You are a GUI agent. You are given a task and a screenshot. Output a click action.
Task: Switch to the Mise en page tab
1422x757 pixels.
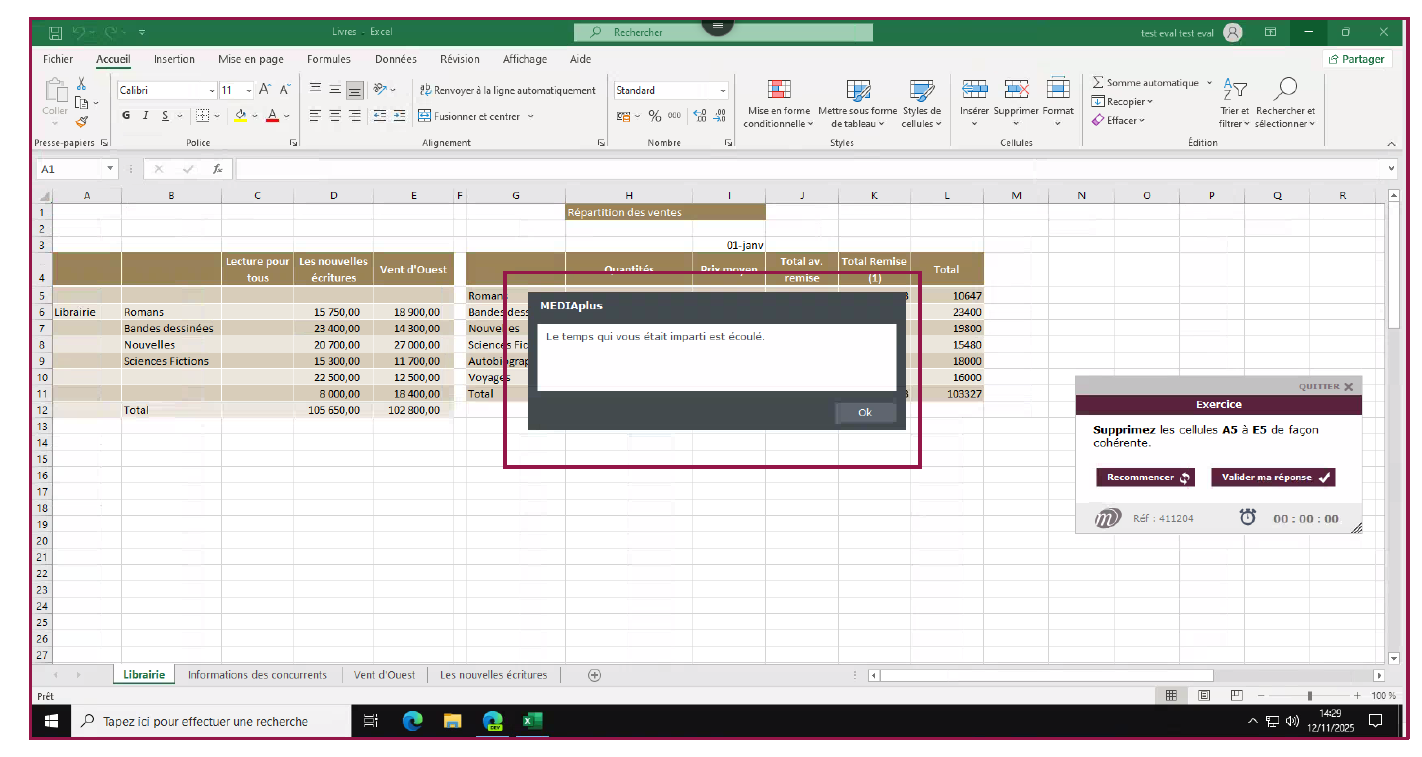click(251, 59)
